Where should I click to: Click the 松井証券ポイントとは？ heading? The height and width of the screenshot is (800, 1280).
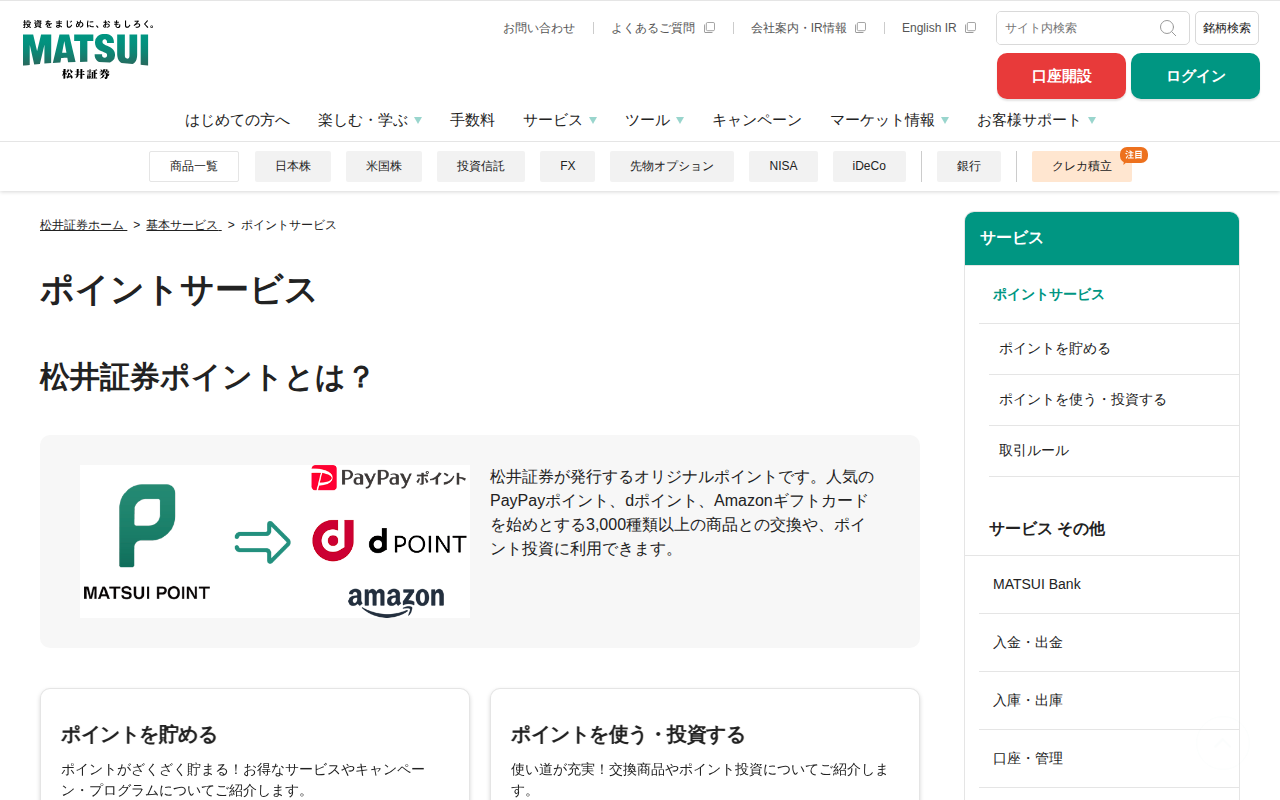pyautogui.click(x=206, y=378)
